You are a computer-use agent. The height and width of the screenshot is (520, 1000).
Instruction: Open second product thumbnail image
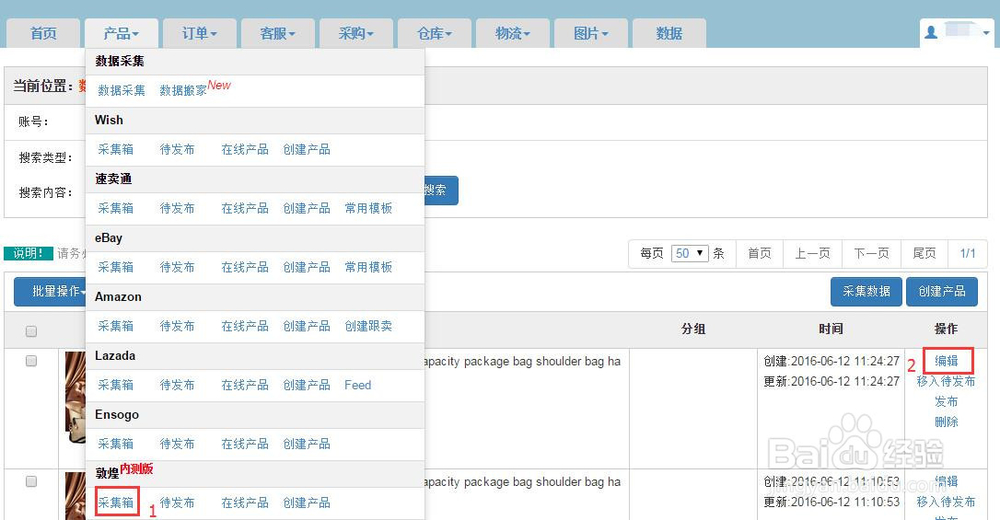pyautogui.click(x=75, y=496)
